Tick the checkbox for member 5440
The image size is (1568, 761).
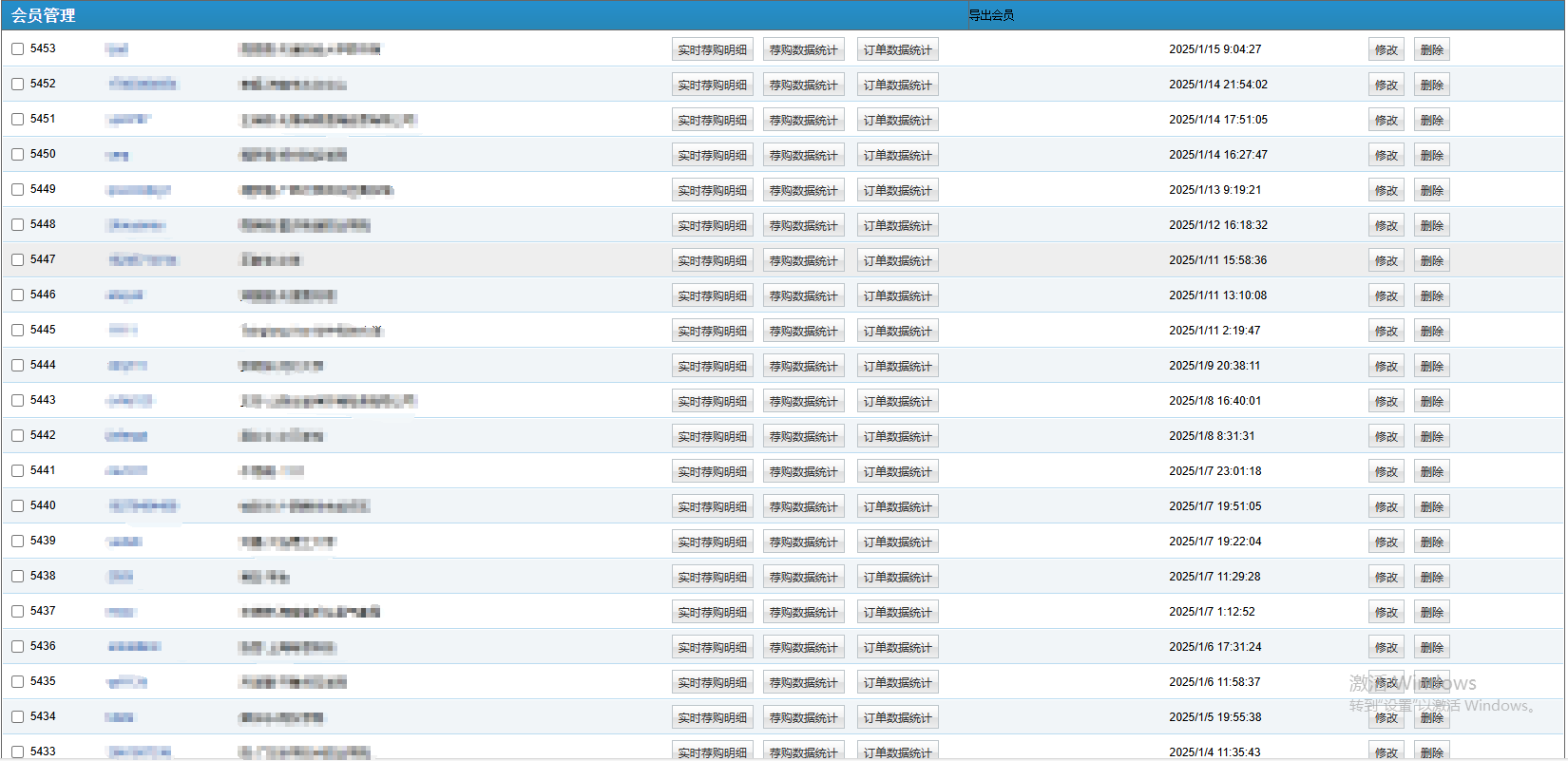[x=18, y=506]
